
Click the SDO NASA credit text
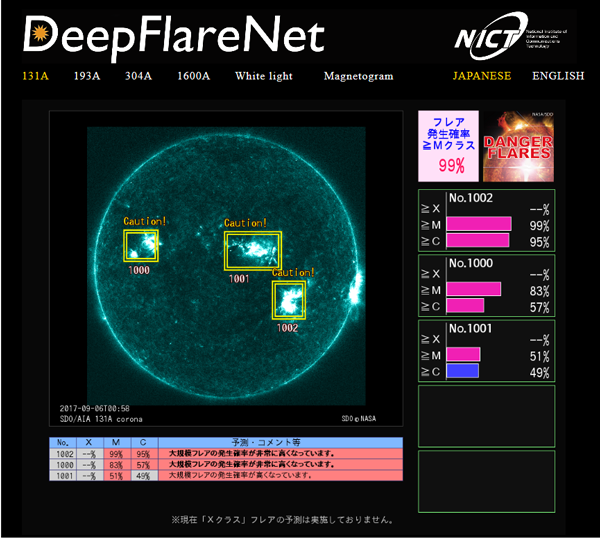(x=359, y=419)
